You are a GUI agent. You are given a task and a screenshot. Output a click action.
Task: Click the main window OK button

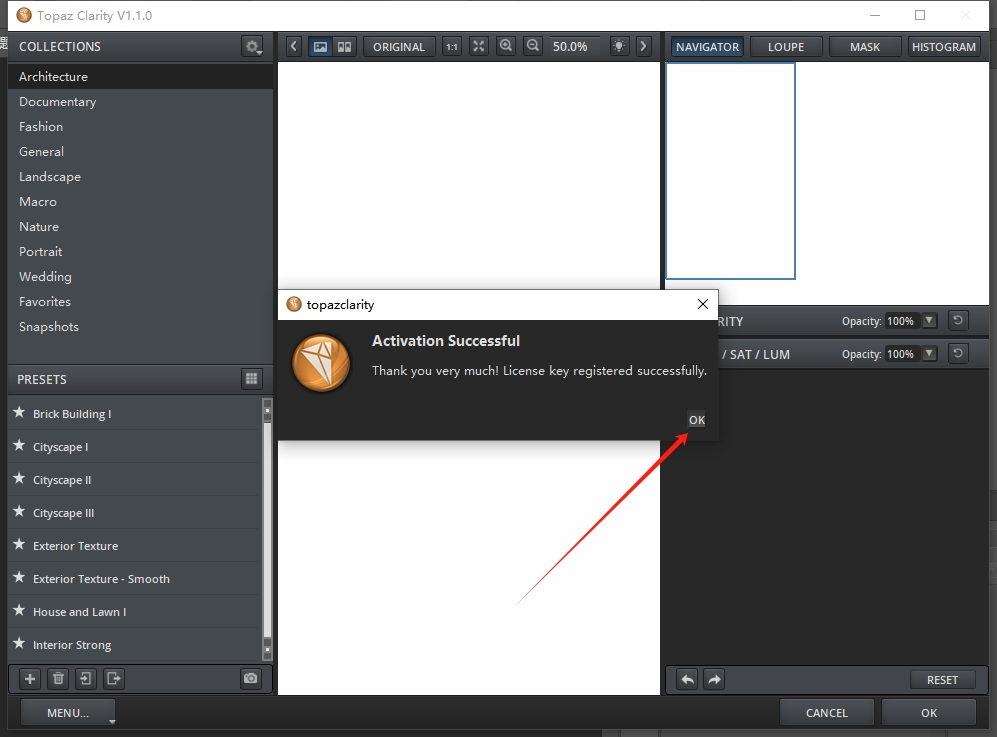[x=929, y=713]
